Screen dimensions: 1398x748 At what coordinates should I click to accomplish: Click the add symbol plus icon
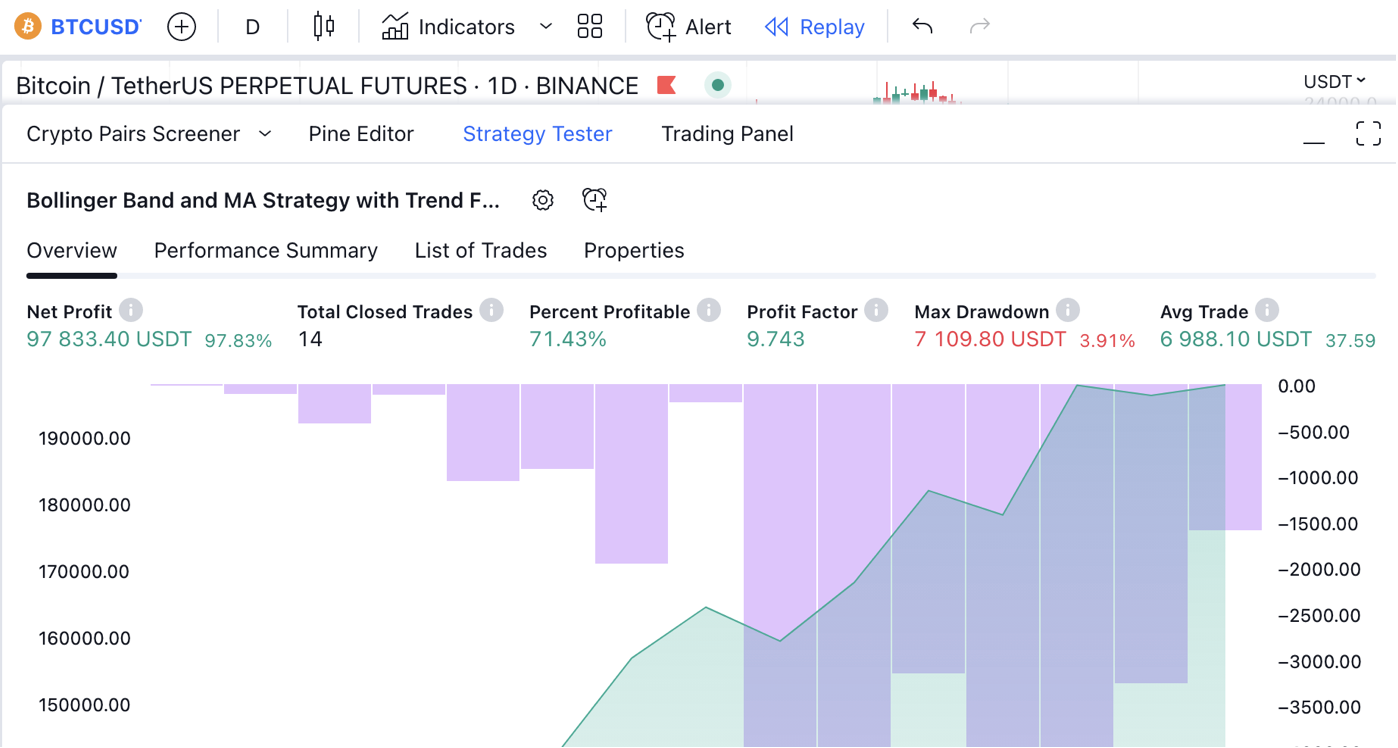(181, 27)
